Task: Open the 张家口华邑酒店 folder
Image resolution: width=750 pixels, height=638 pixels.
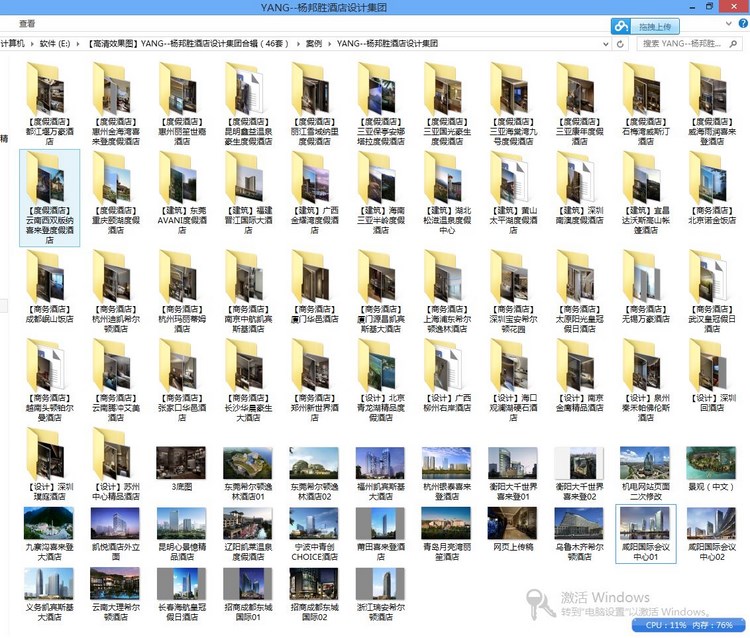Action: coord(182,380)
